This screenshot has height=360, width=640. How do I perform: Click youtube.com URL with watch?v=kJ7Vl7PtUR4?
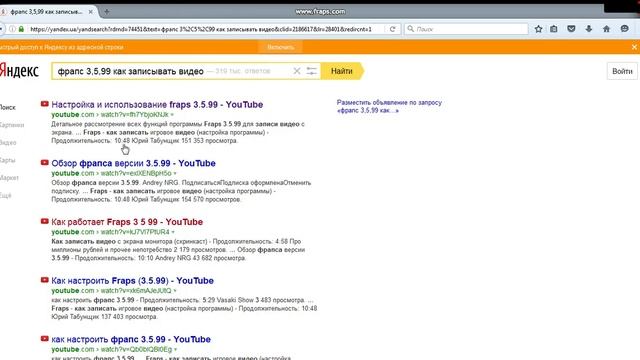110,232
